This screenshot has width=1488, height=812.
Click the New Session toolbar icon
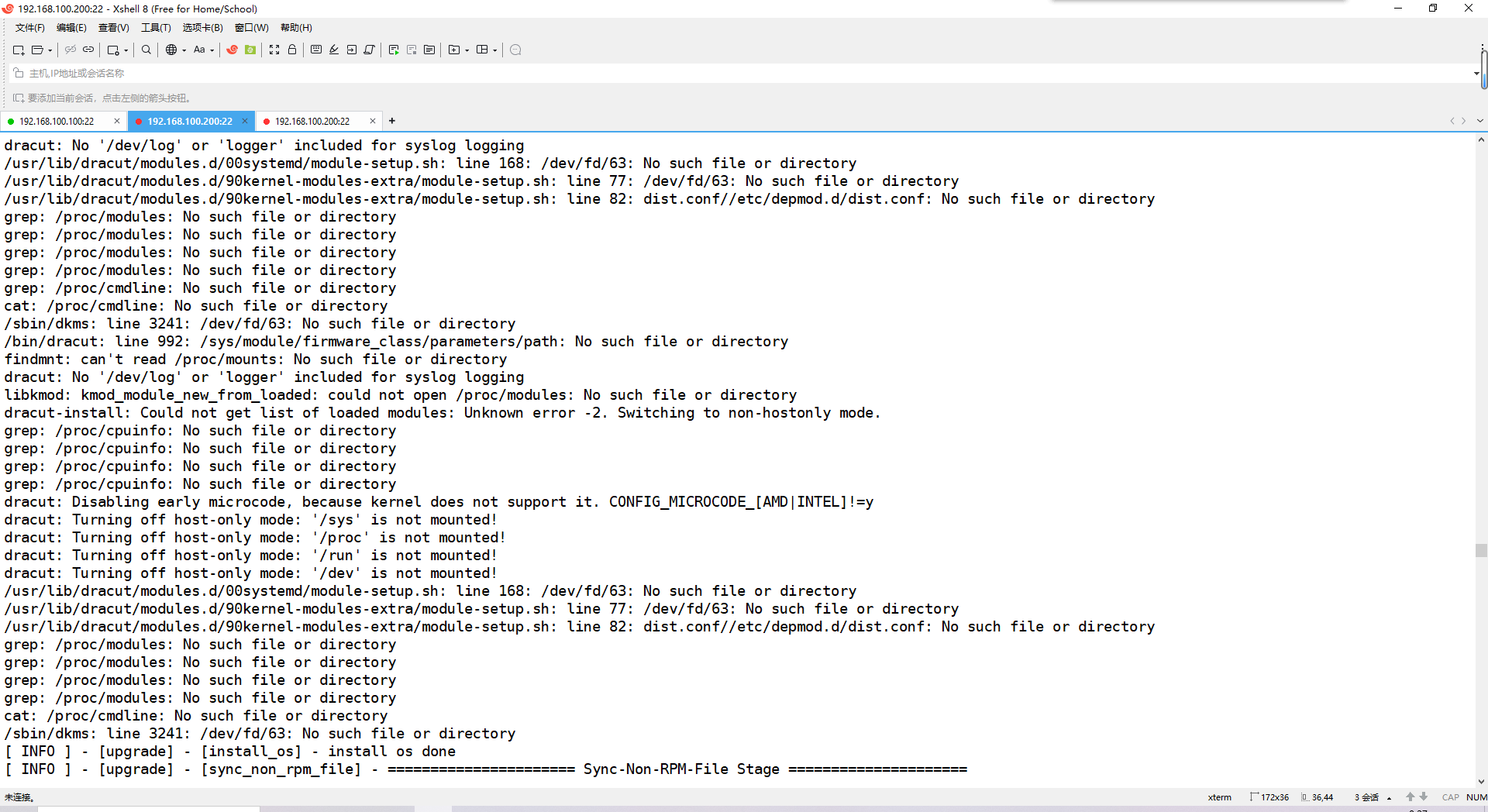[19, 50]
